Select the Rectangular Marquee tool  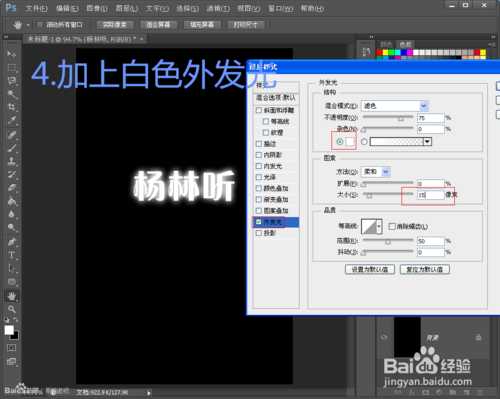(12, 67)
